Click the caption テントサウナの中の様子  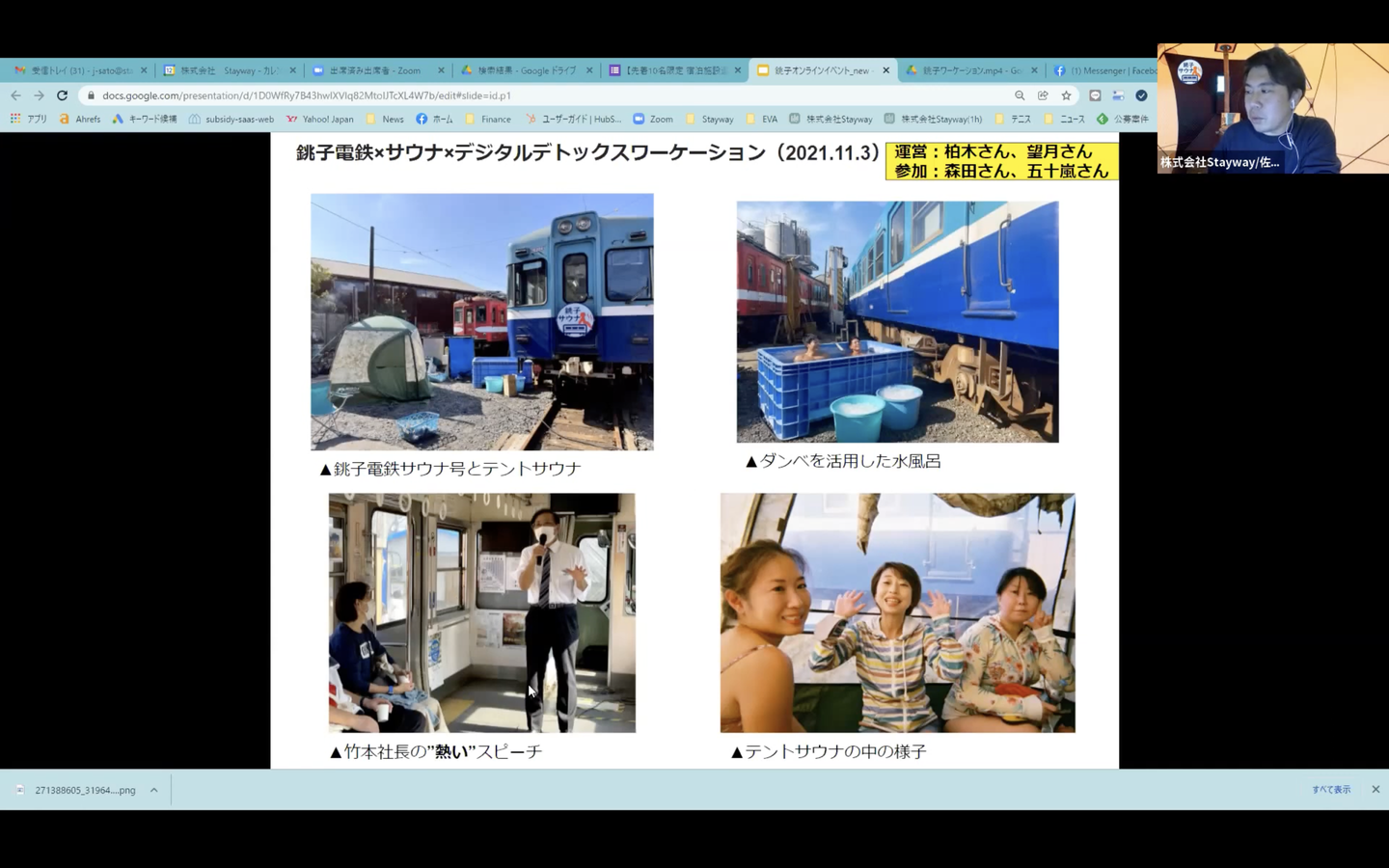point(829,751)
